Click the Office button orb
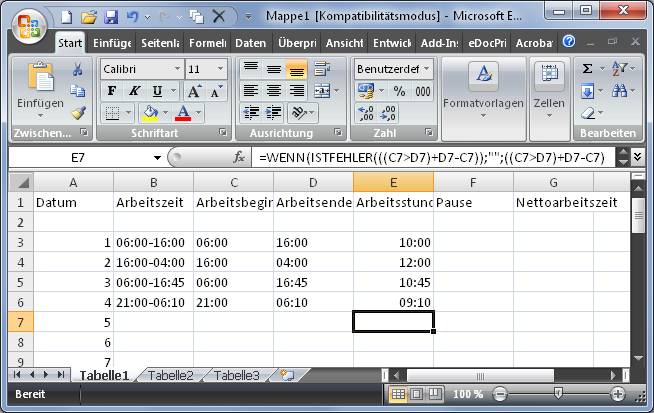 28,26
